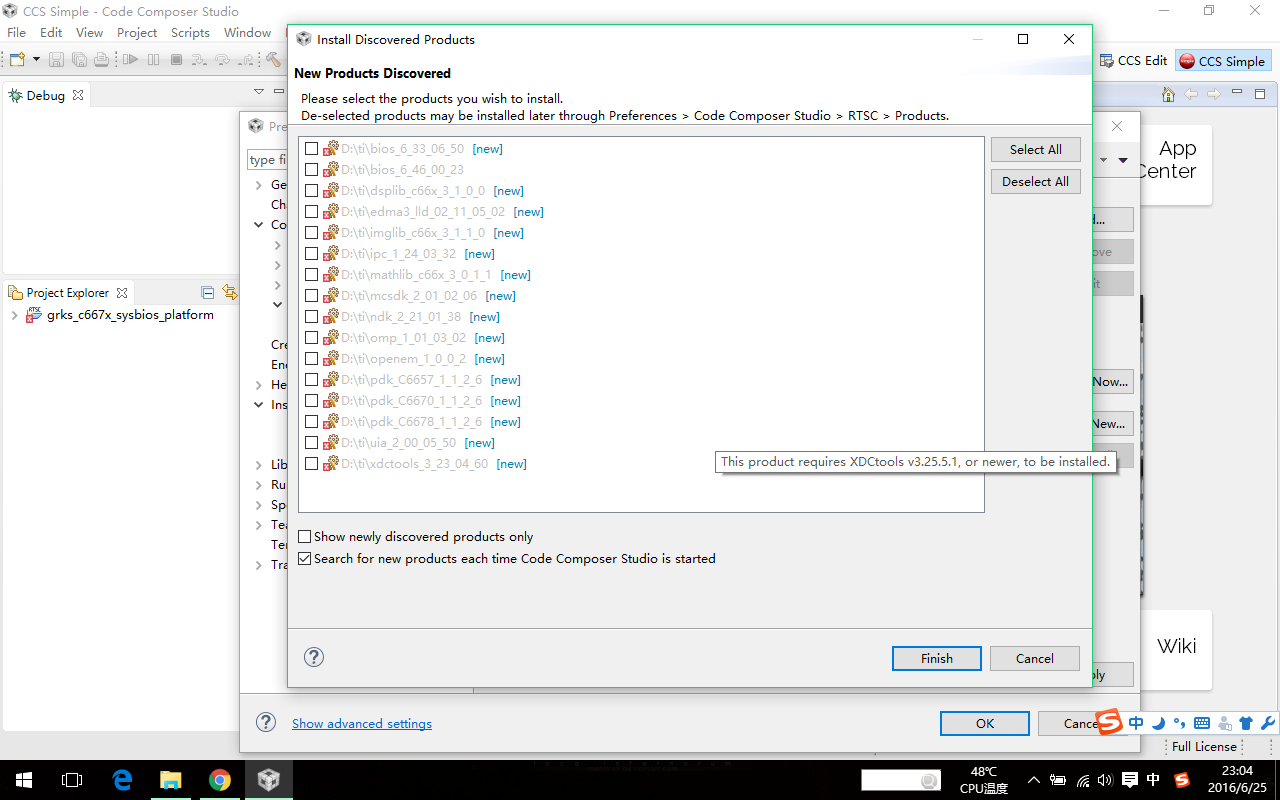Screen dimensions: 1280x800
Task: Open the Show advanced settings link
Action: [362, 723]
